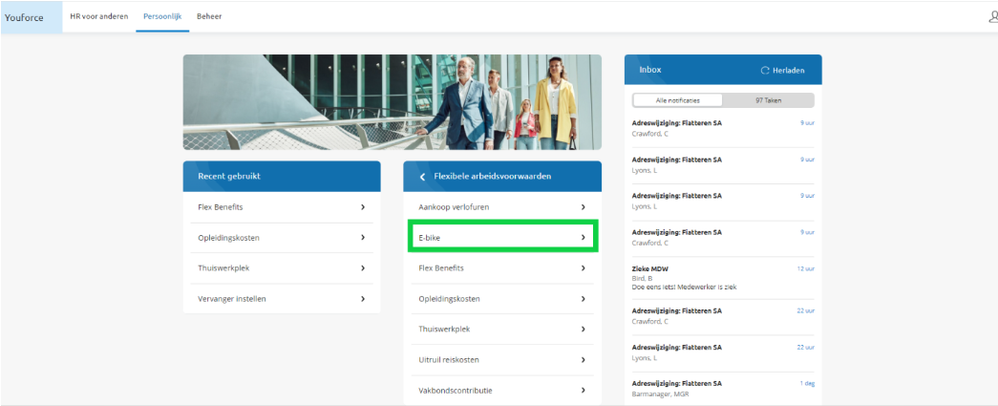Click the 1 dag timestamp on the last notification

[x=807, y=383]
